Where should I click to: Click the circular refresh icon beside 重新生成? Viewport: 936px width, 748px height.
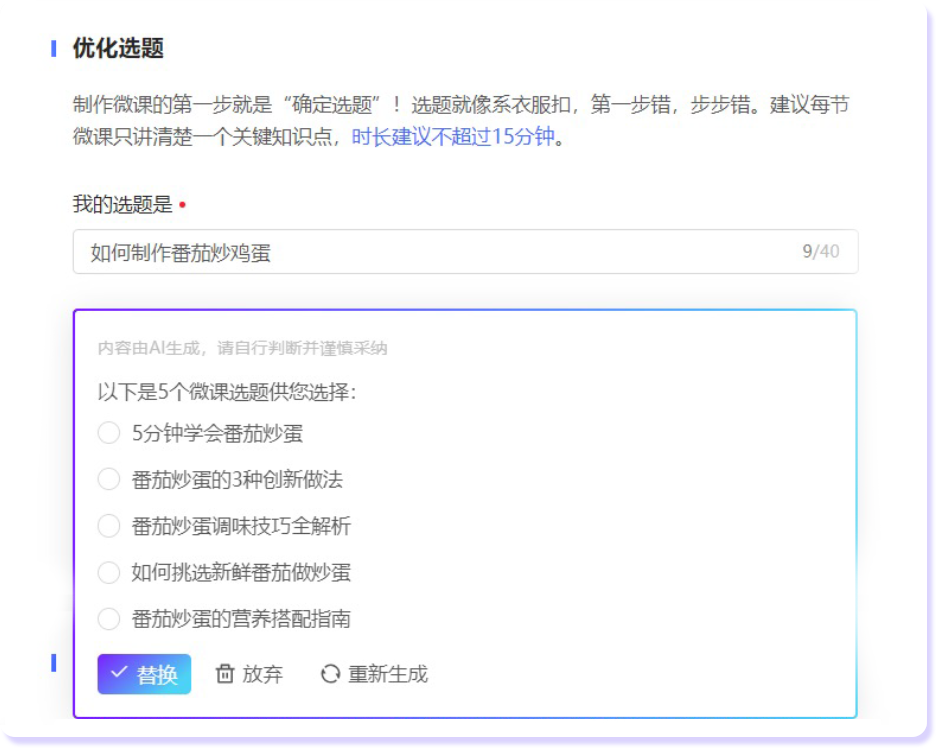[330, 674]
